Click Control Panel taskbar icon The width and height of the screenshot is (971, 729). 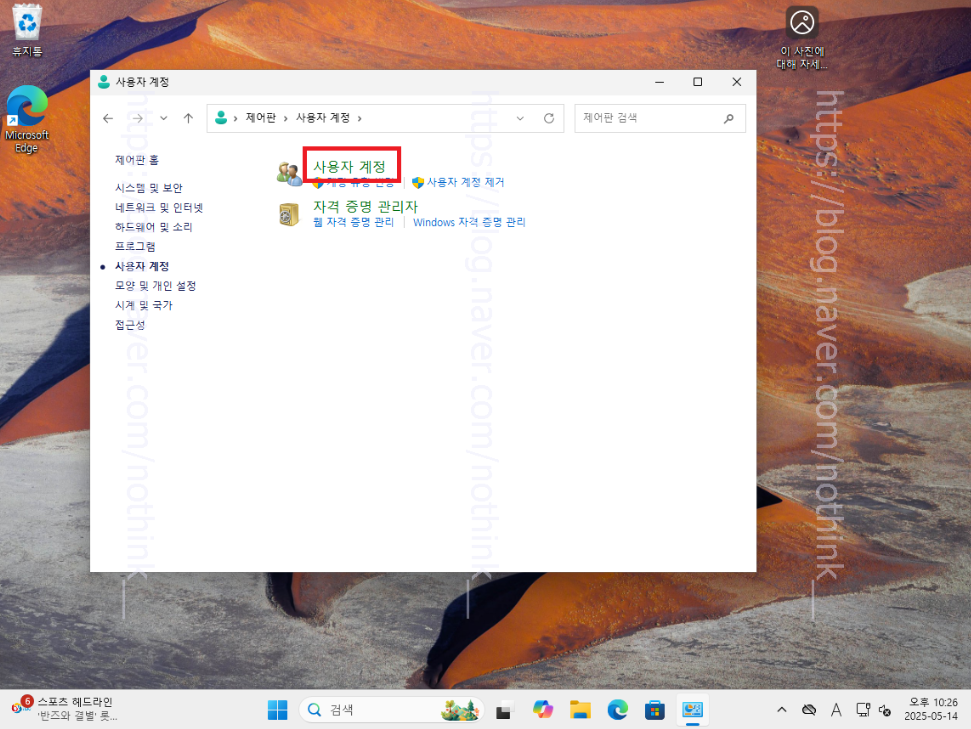[x=692, y=710]
